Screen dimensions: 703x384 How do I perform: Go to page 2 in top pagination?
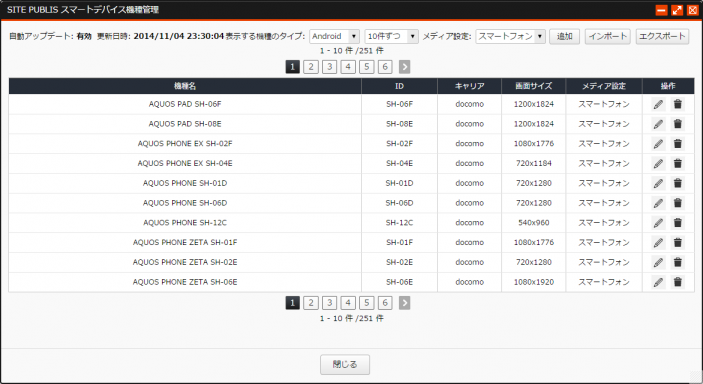click(311, 67)
